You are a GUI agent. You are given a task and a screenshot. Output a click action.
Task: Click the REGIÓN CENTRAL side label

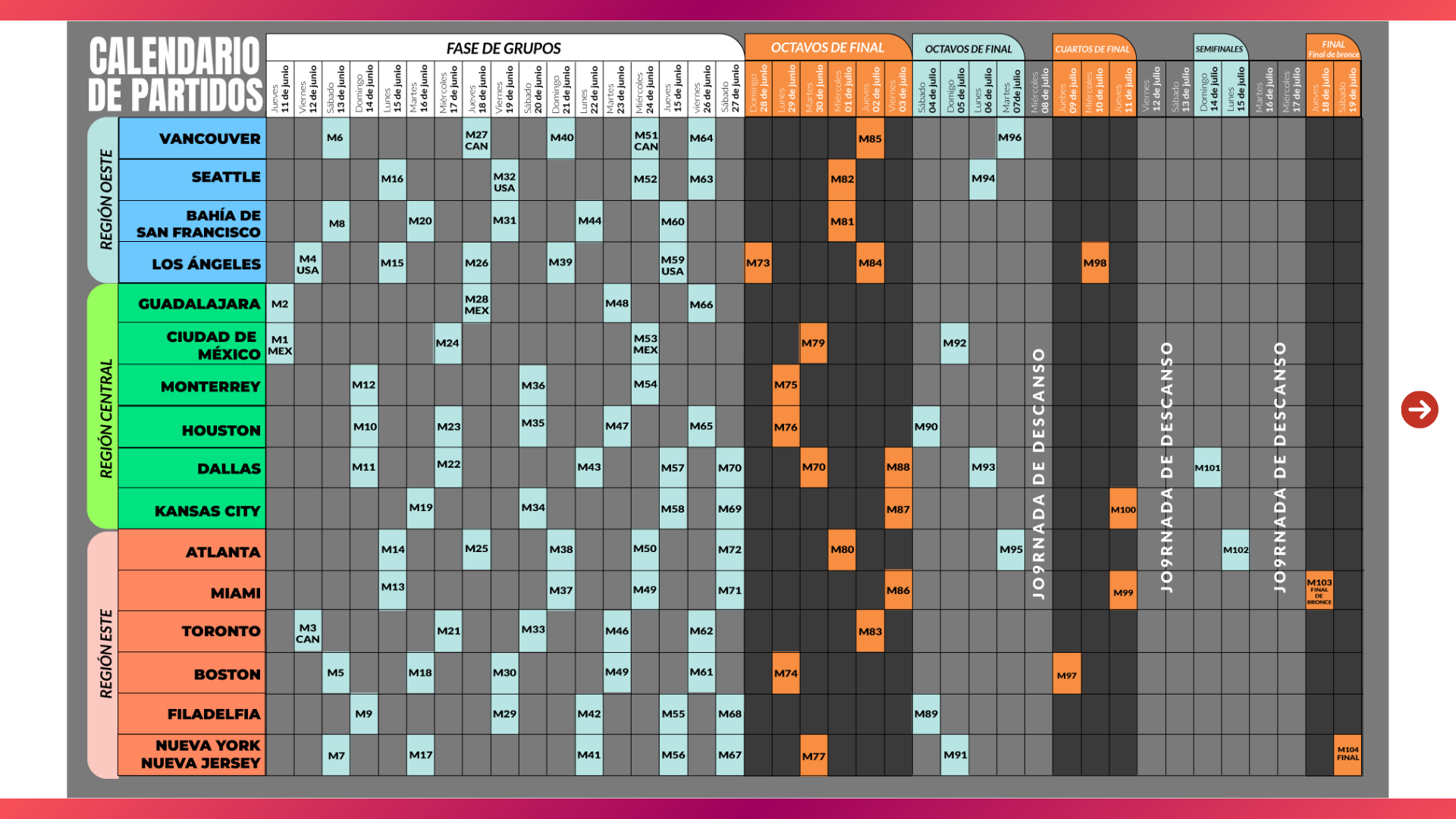(105, 419)
